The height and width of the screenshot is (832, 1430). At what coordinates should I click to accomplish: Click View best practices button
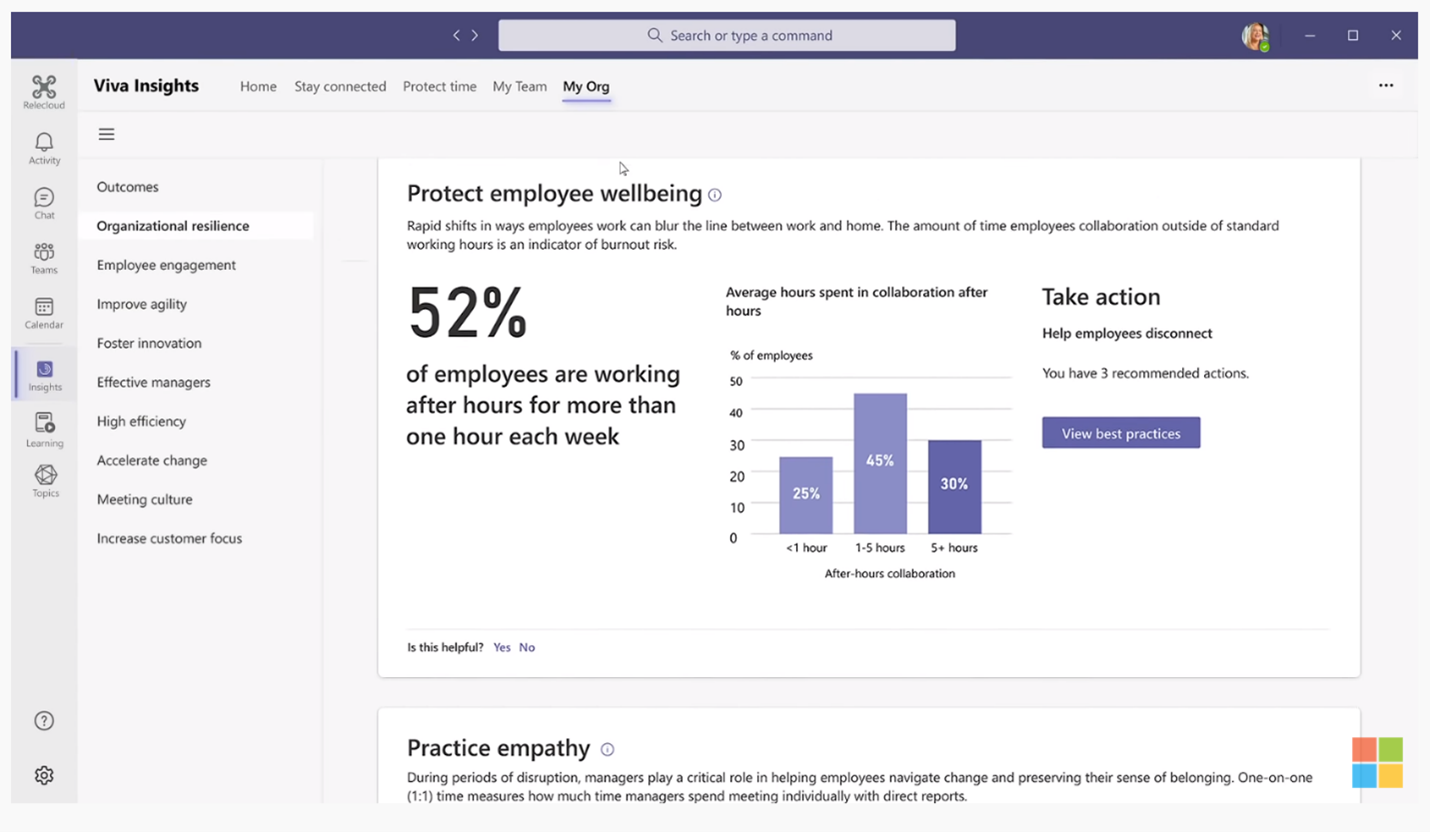pyautogui.click(x=1121, y=433)
